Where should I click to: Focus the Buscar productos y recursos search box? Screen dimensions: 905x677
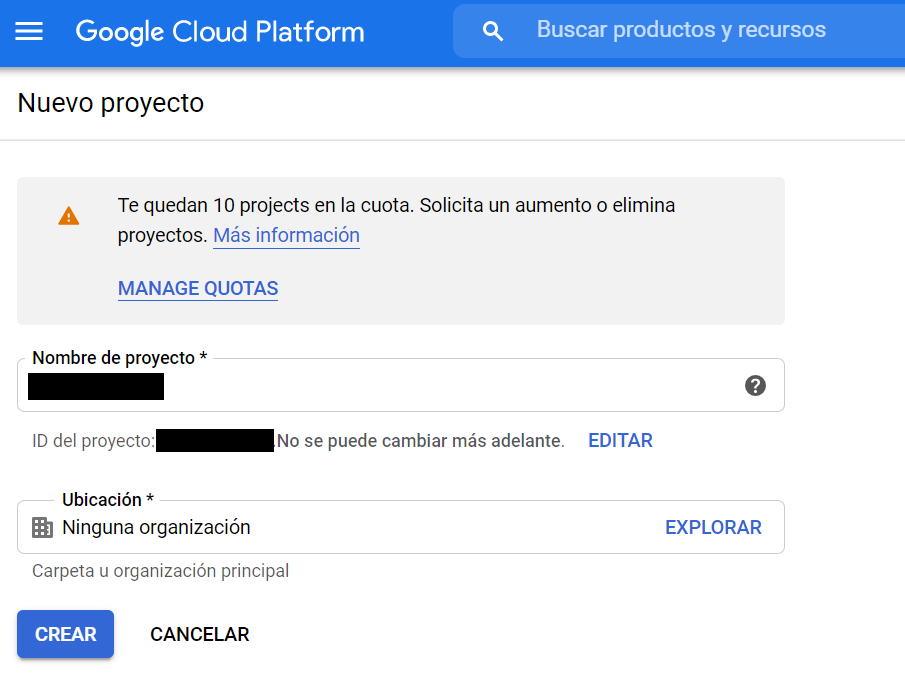coord(679,31)
